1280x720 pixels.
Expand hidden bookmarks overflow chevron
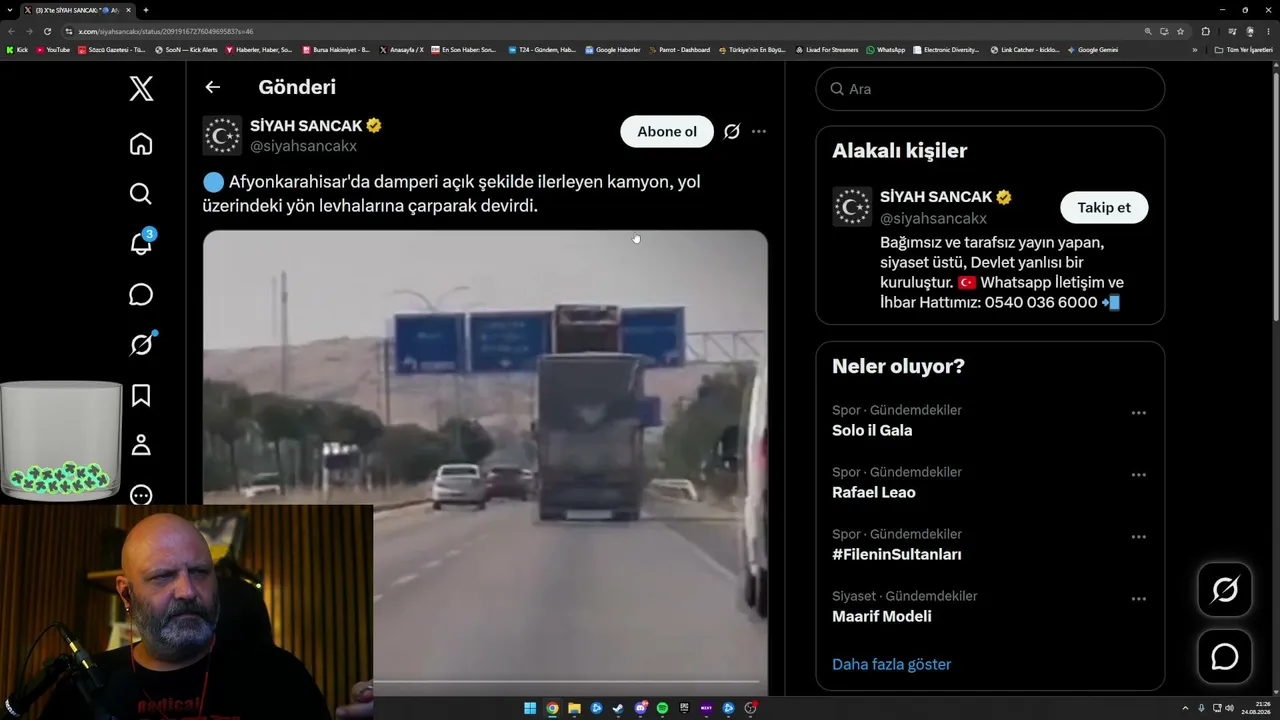[x=1195, y=49]
